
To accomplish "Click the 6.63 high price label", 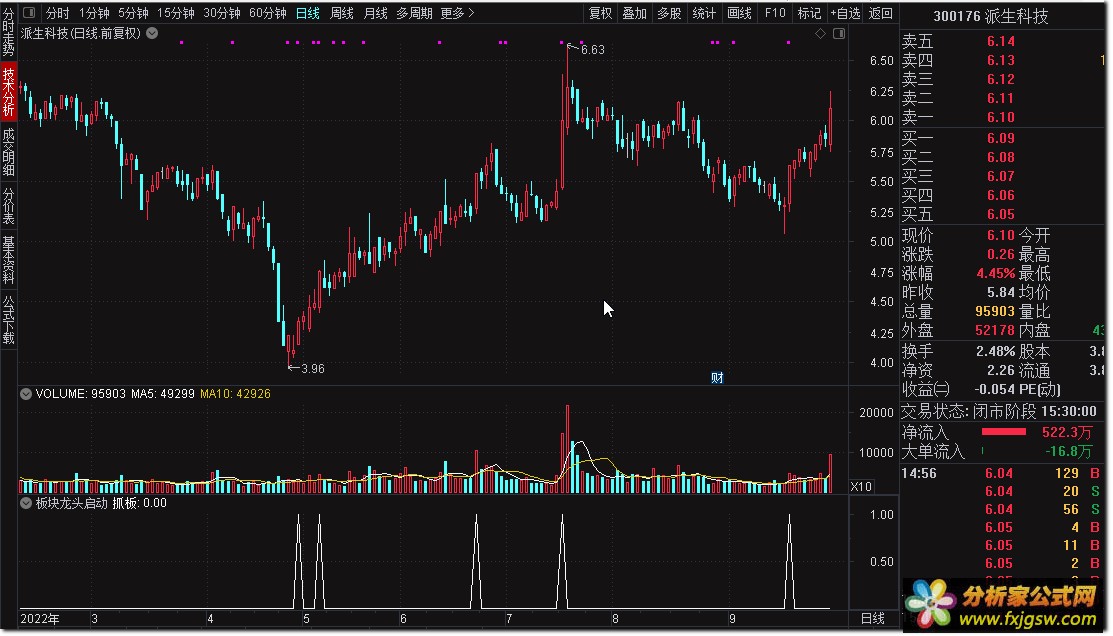I will 593,50.
